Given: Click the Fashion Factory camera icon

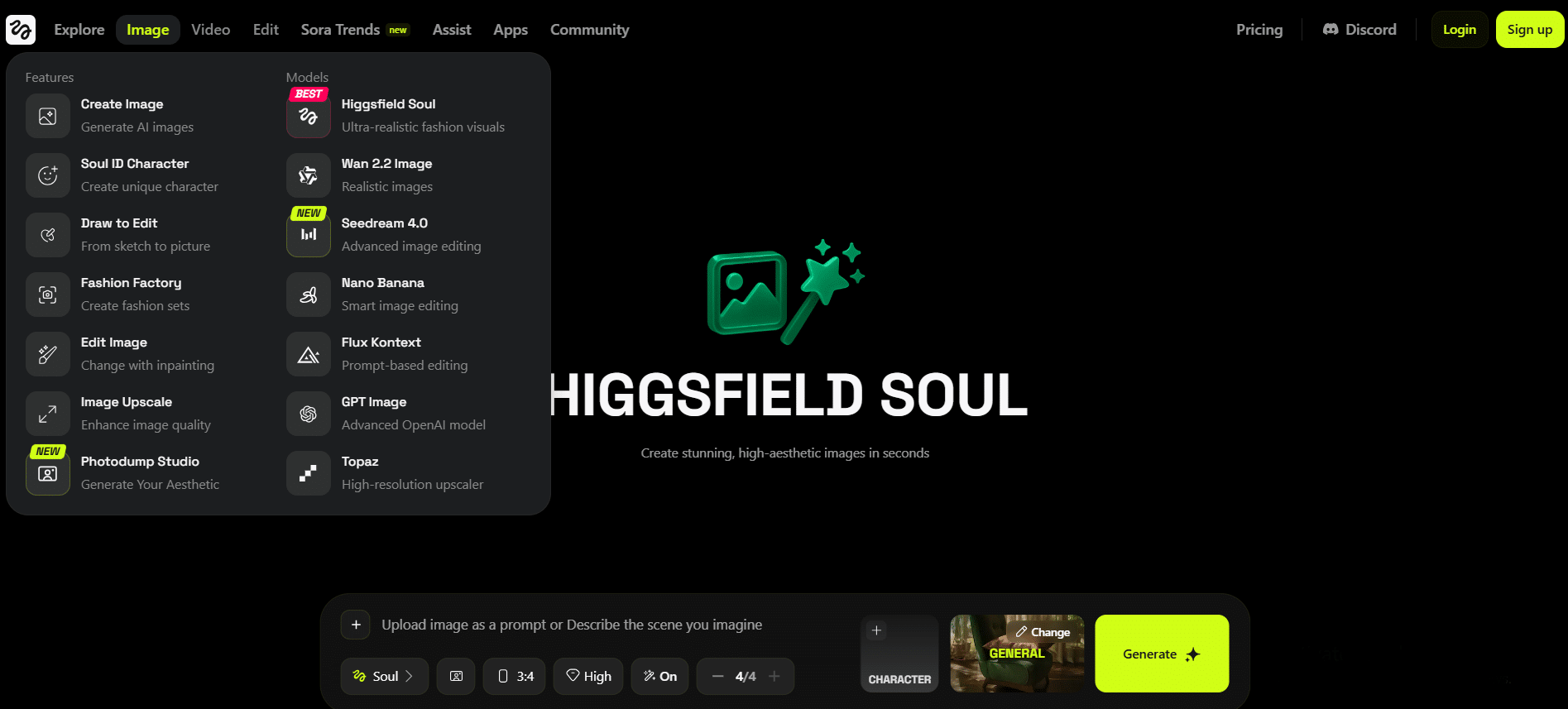Looking at the screenshot, I should (x=48, y=295).
